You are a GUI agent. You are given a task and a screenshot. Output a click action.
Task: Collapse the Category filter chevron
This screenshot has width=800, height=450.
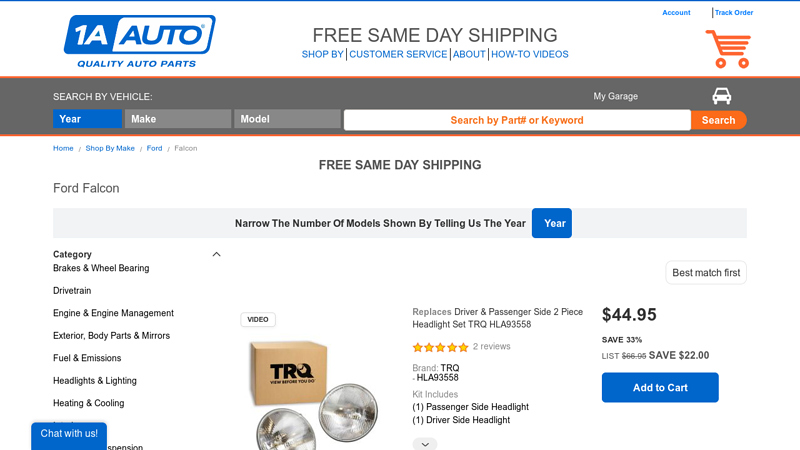216,254
